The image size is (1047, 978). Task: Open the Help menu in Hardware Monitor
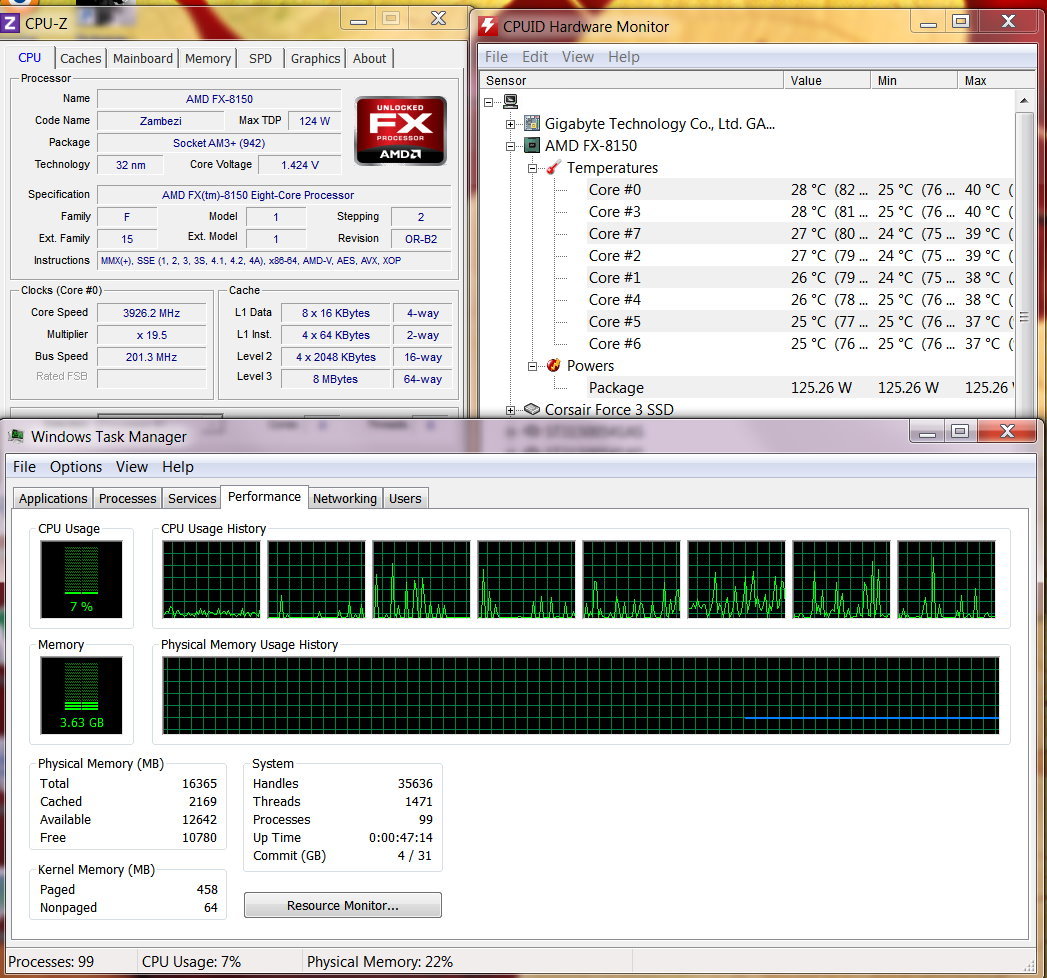point(624,57)
